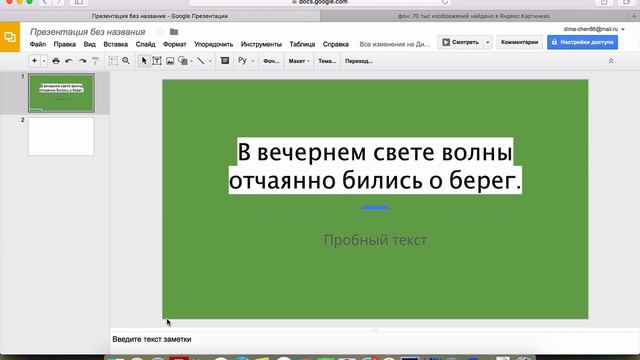Rename the title 'Презентация без названия'
640x360 pixels.
(87, 32)
